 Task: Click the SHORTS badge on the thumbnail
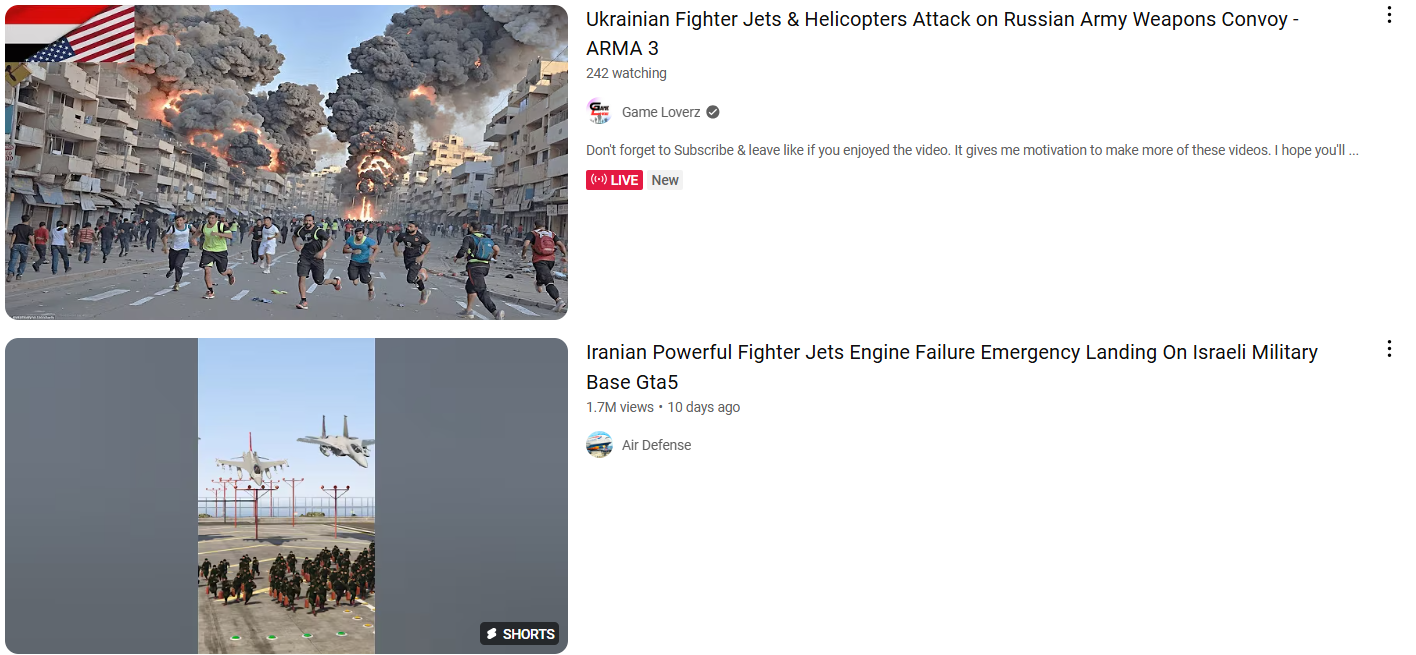point(520,634)
